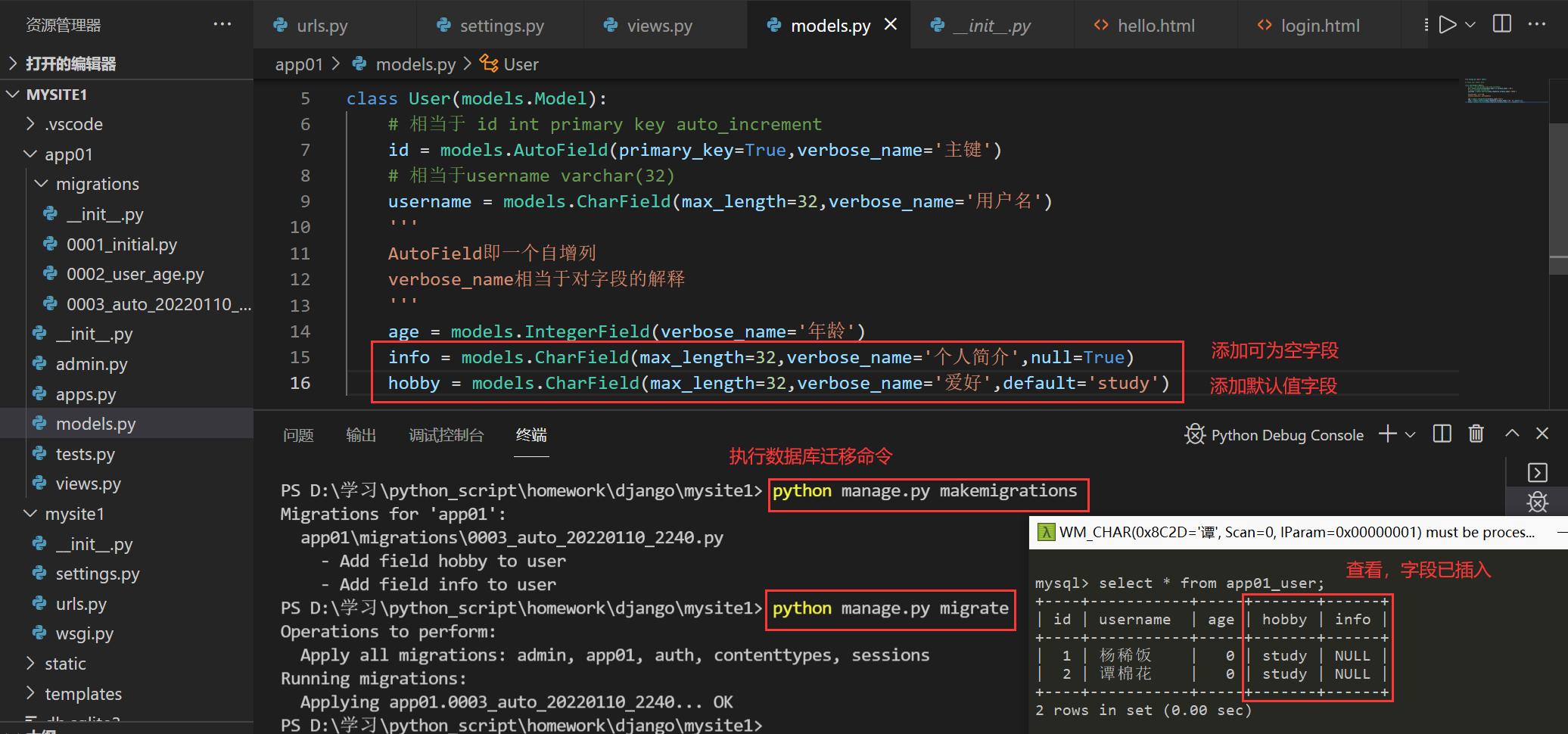Kill terminal with trash icon
The height and width of the screenshot is (734, 1568).
1476,434
